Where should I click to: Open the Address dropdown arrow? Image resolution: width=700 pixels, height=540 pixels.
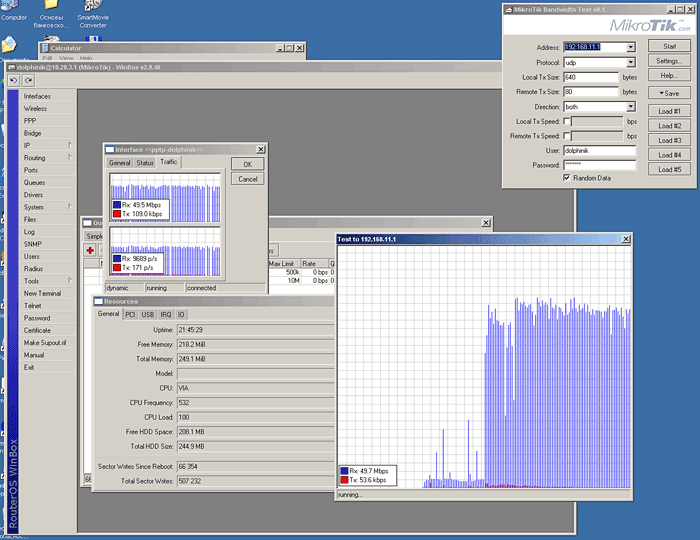(x=630, y=47)
